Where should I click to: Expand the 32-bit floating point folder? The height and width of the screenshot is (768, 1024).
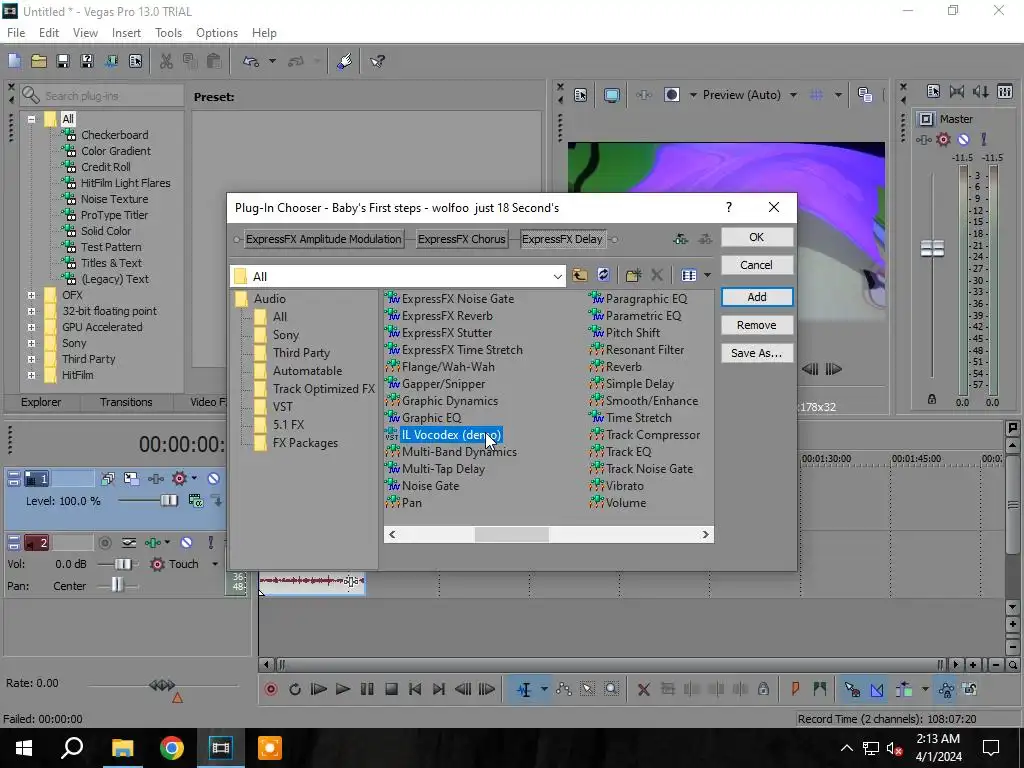31,311
